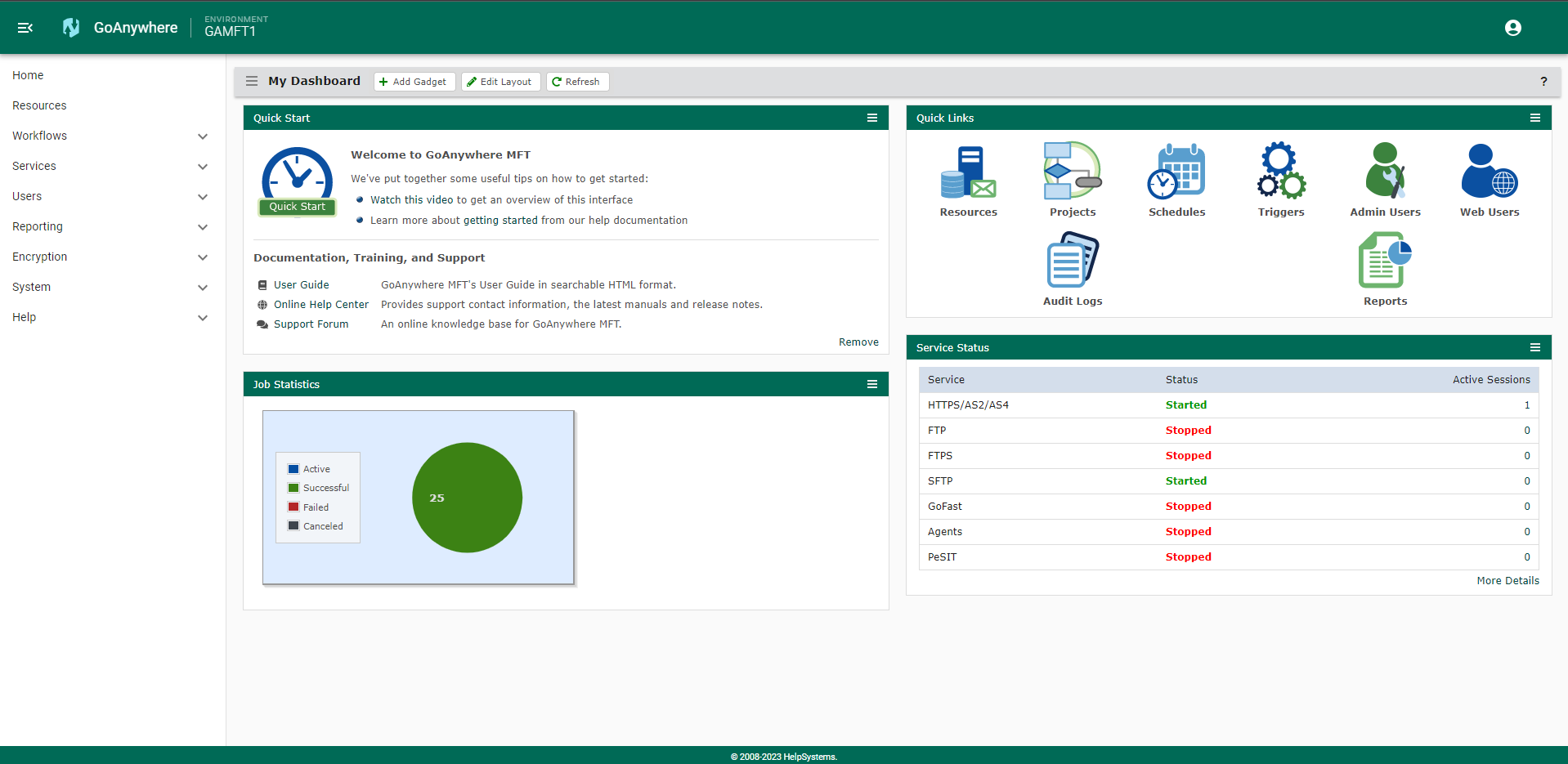The image size is (1568, 764).
Task: Select Home in the navigation menu
Action: tap(28, 75)
